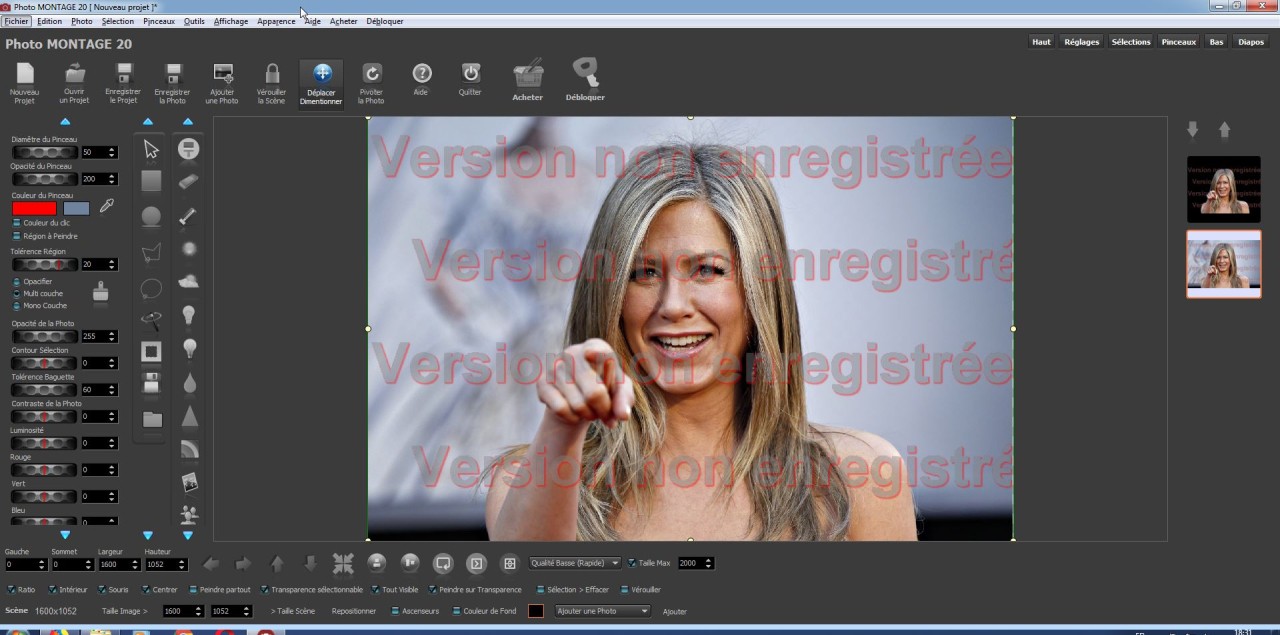Select the rectangle selection tool
Screen dimensions: 1280x635
pos(151,181)
